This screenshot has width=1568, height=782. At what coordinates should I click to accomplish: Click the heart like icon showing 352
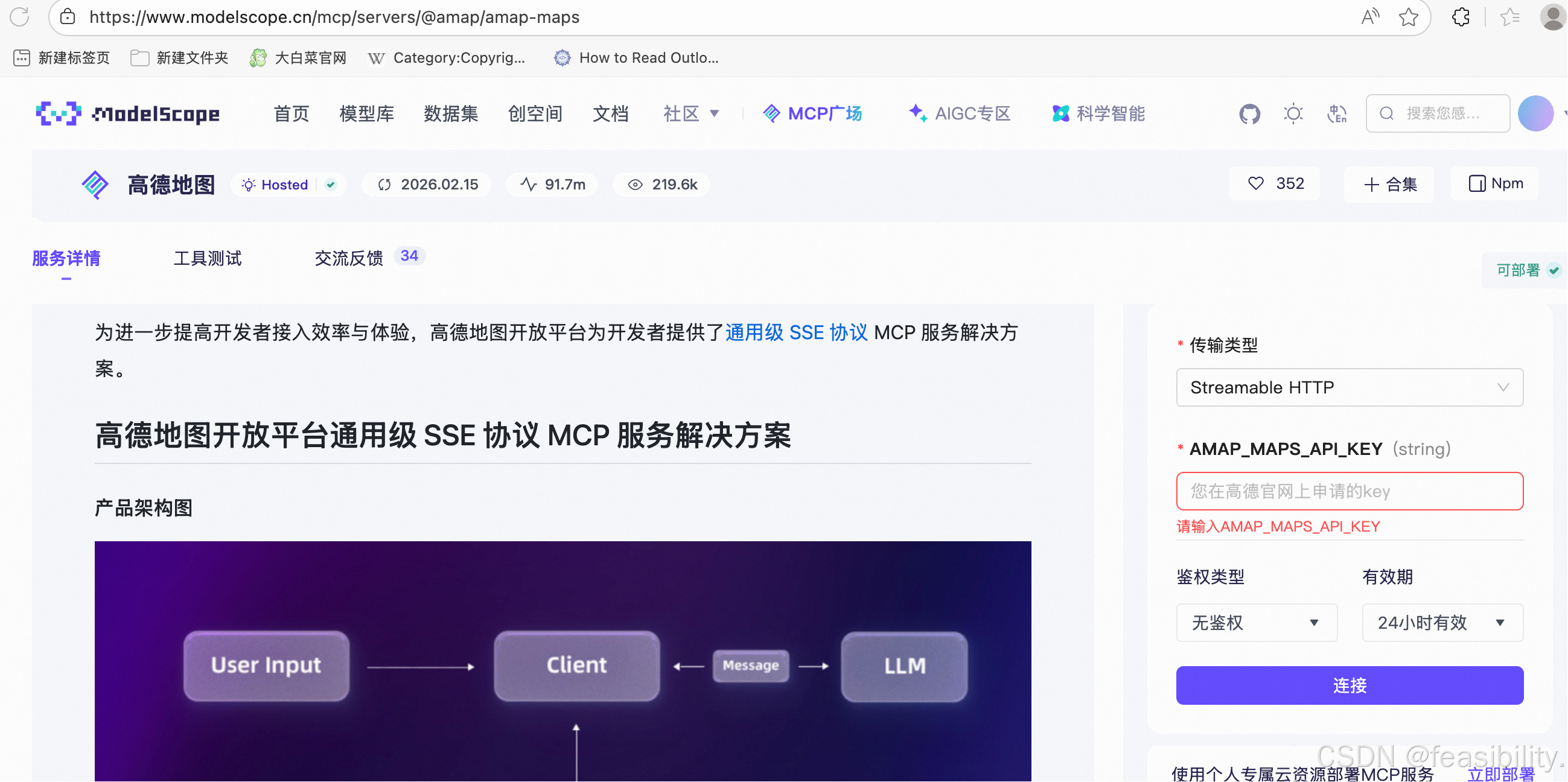tap(1257, 184)
